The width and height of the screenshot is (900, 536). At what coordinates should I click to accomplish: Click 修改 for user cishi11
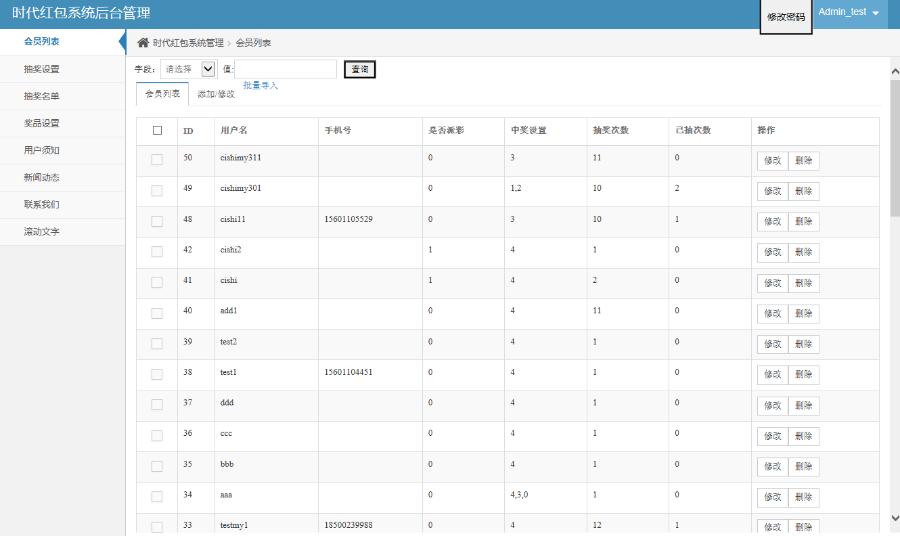pyautogui.click(x=772, y=221)
